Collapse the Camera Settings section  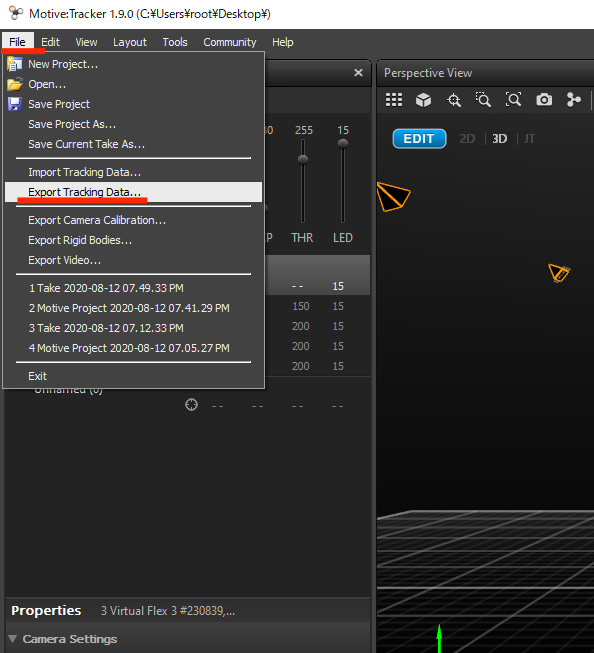(12, 638)
